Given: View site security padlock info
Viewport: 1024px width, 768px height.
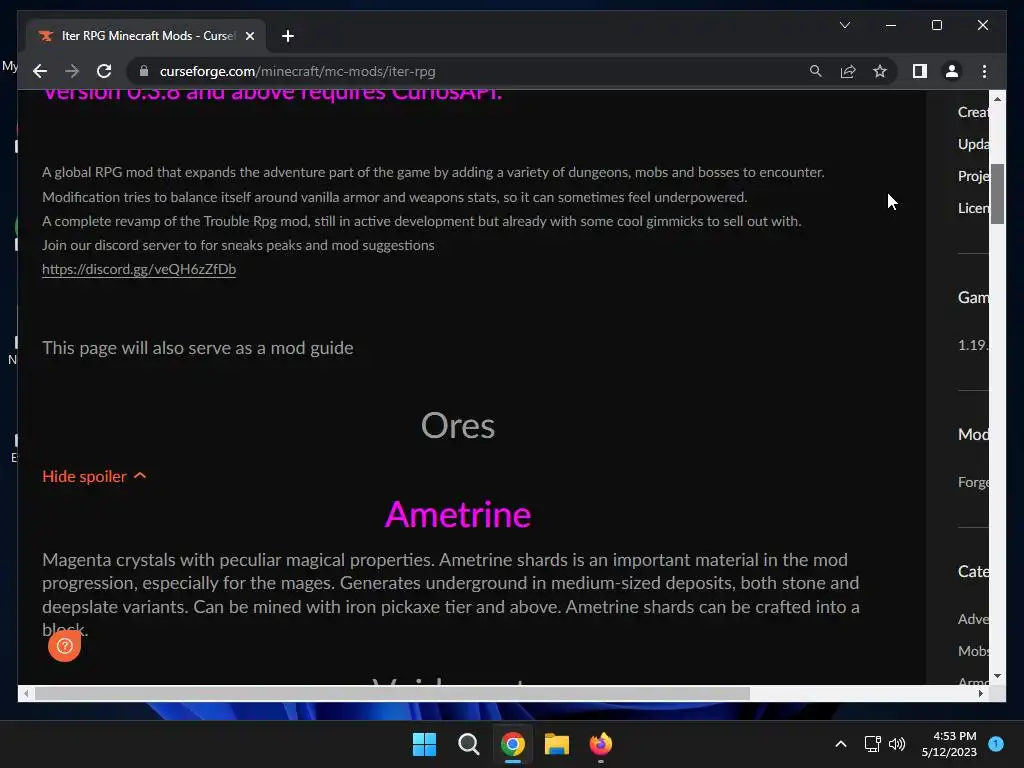Looking at the screenshot, I should [144, 71].
